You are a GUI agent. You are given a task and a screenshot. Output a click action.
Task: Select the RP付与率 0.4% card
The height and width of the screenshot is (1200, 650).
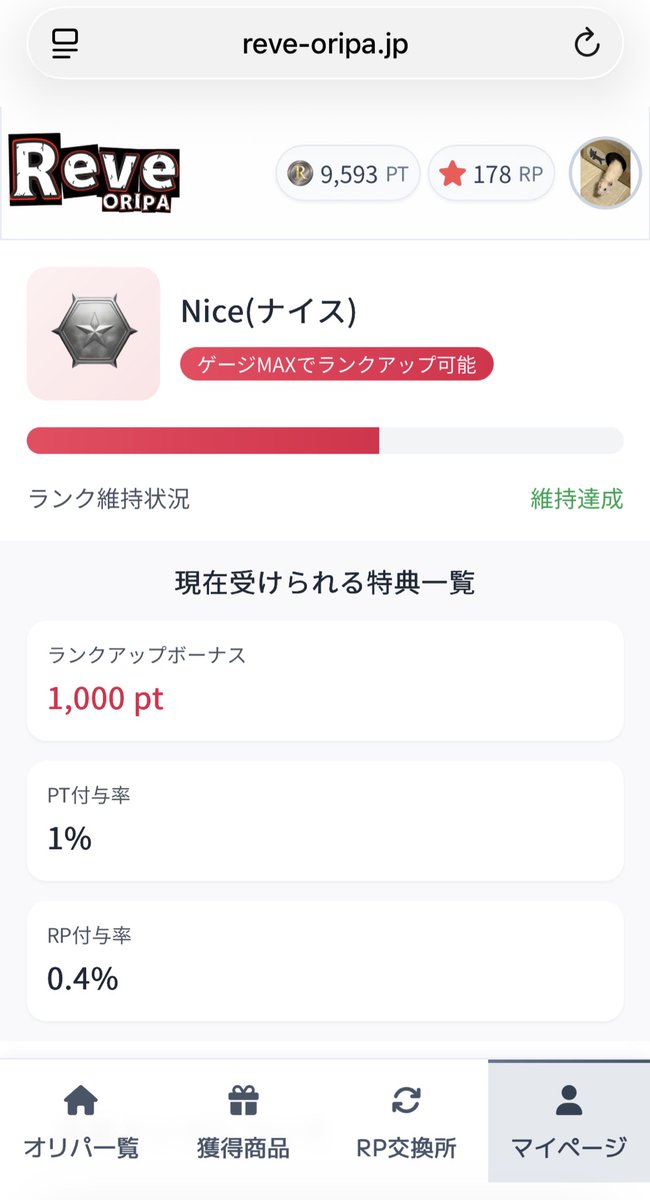click(x=325, y=961)
